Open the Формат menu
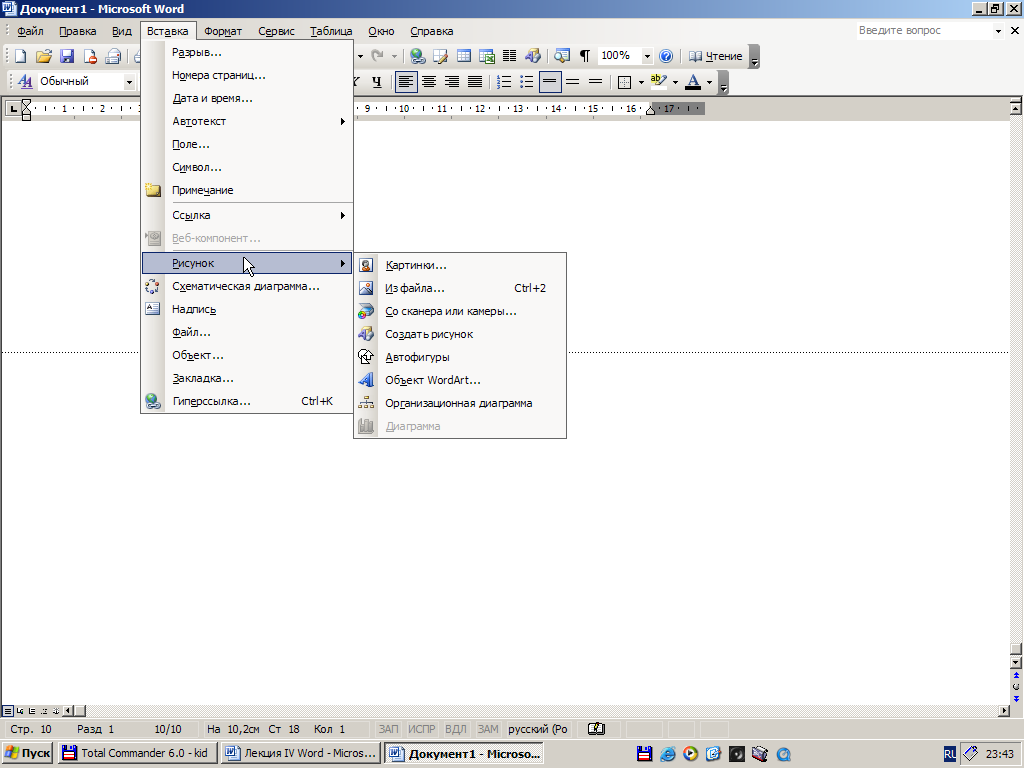 pyautogui.click(x=223, y=31)
